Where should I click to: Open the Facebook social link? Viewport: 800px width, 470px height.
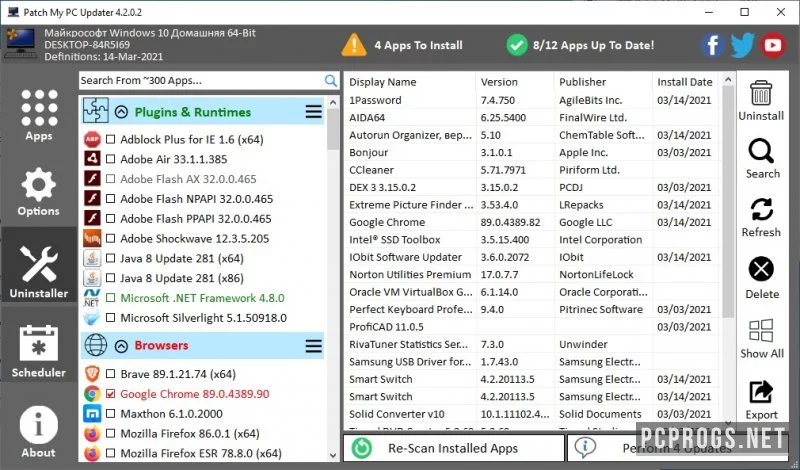point(713,45)
